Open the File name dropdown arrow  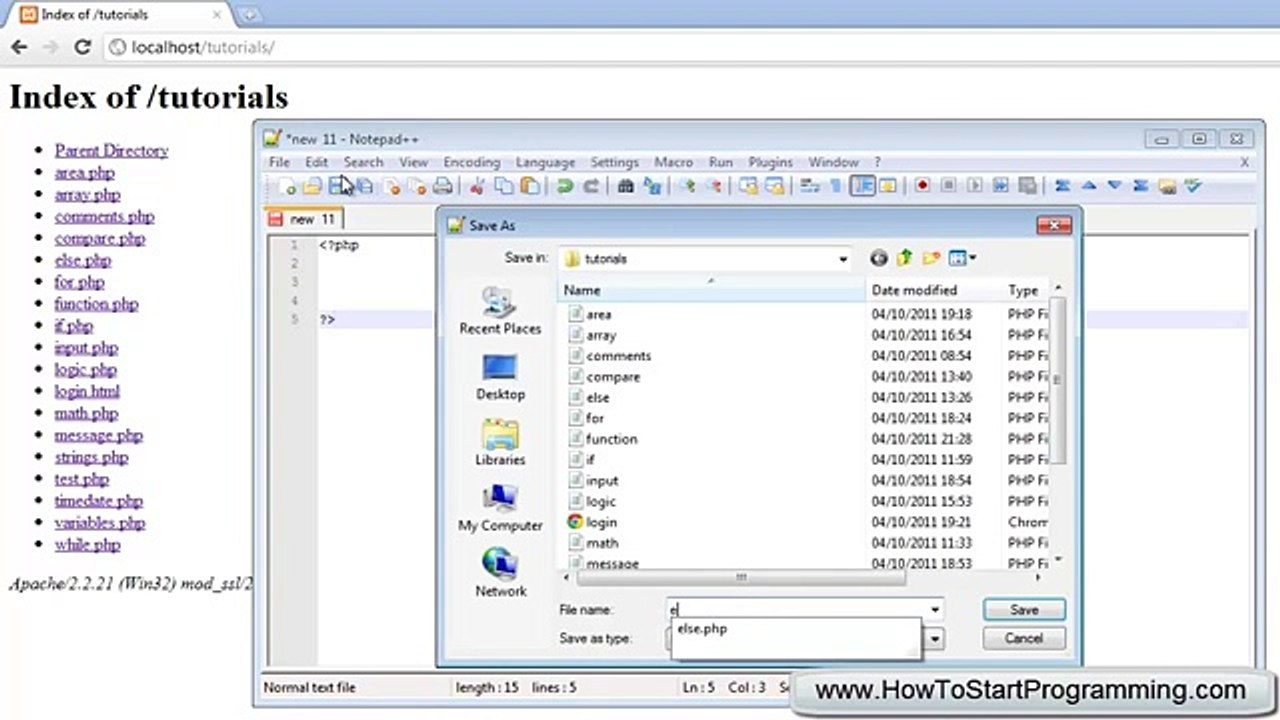pyautogui.click(x=935, y=609)
